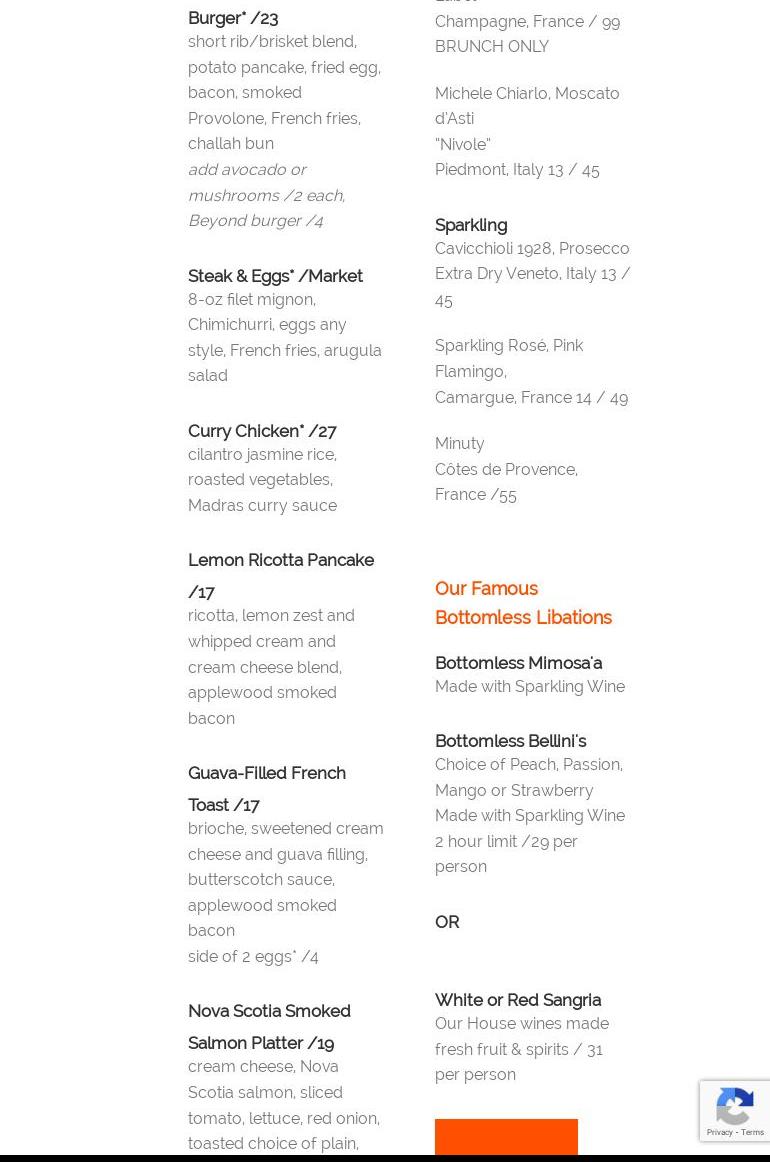Select the Steak & Eggs menu item

(275, 276)
